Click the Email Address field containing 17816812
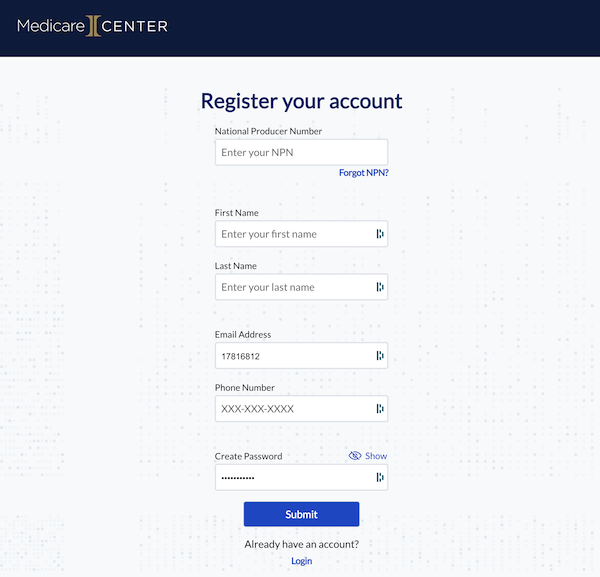The width and height of the screenshot is (600, 577). 294,355
